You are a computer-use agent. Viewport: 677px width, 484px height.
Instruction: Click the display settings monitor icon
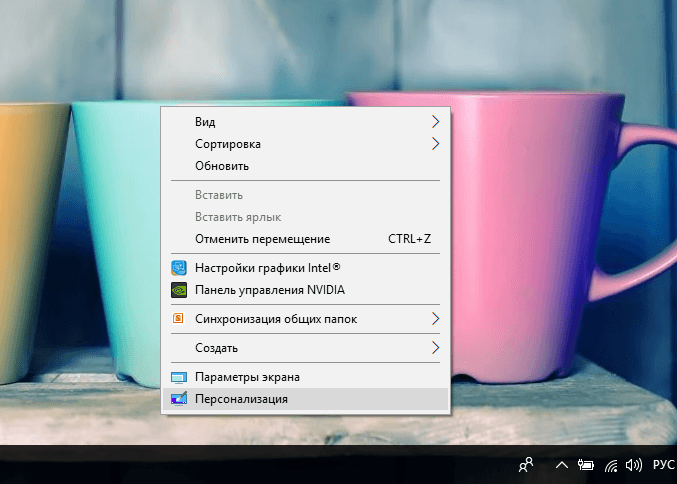pyautogui.click(x=179, y=378)
